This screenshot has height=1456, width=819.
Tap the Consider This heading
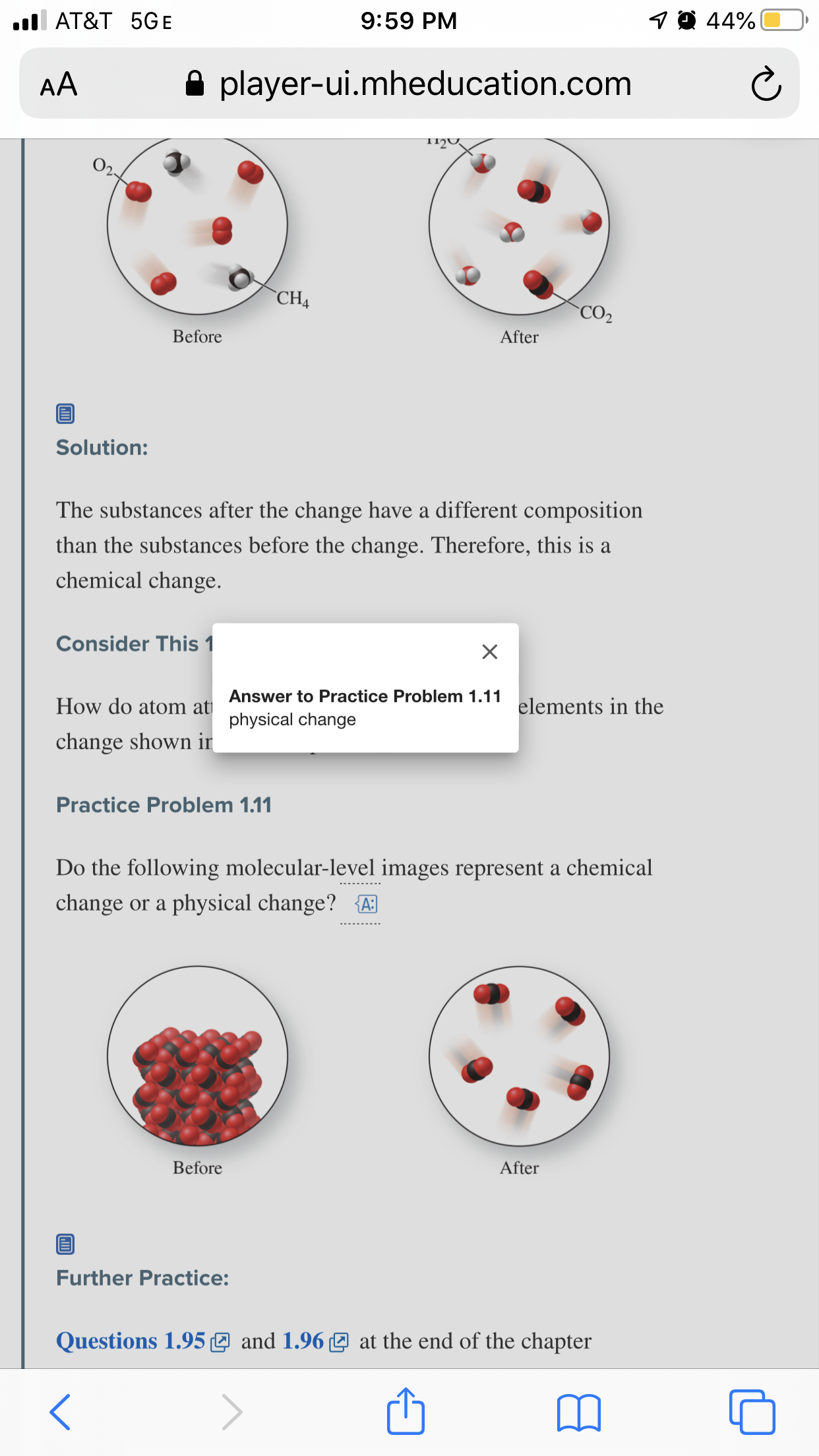tap(135, 644)
